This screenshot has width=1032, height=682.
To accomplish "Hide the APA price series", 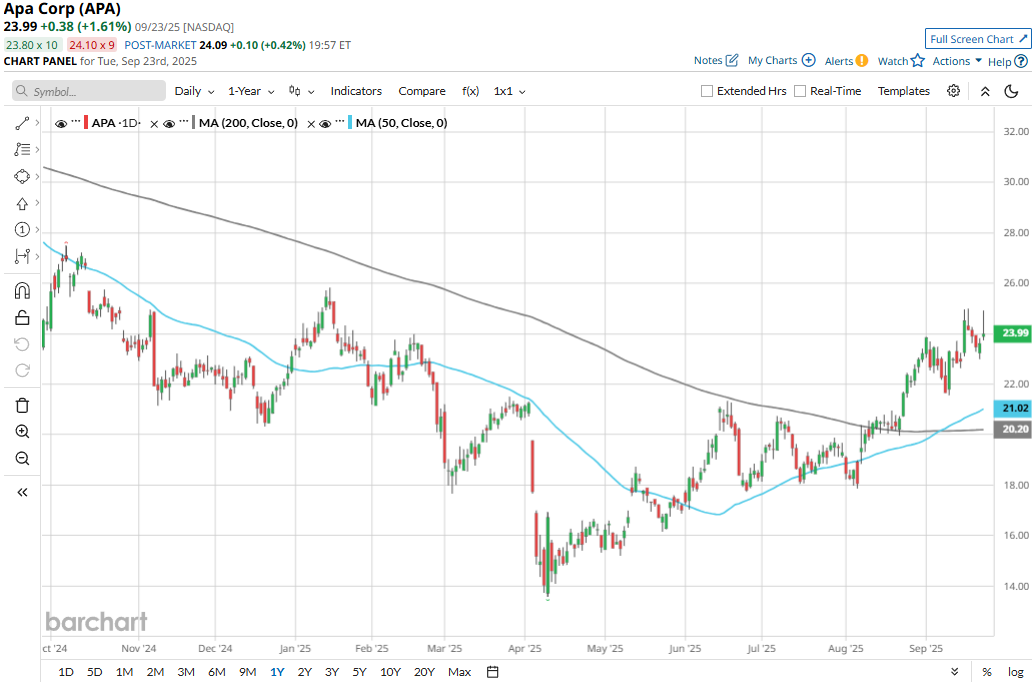I will (62, 123).
